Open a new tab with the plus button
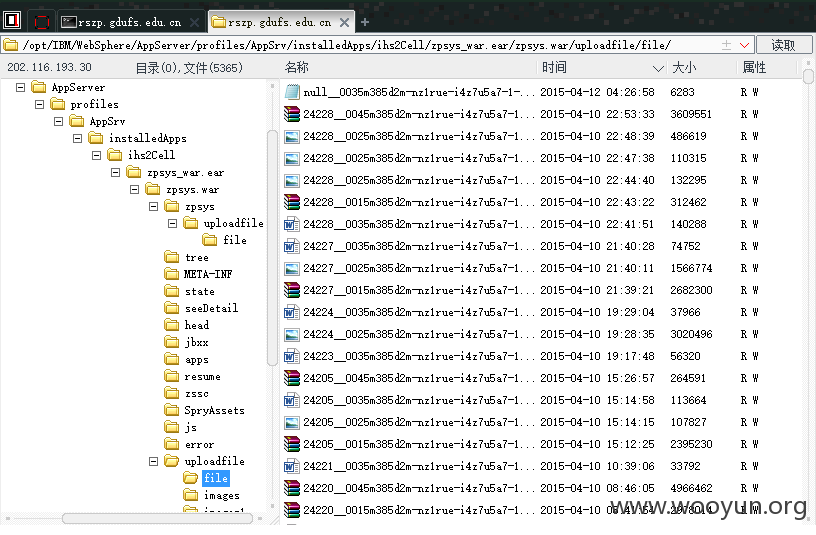The width and height of the screenshot is (816, 535). pyautogui.click(x=365, y=22)
